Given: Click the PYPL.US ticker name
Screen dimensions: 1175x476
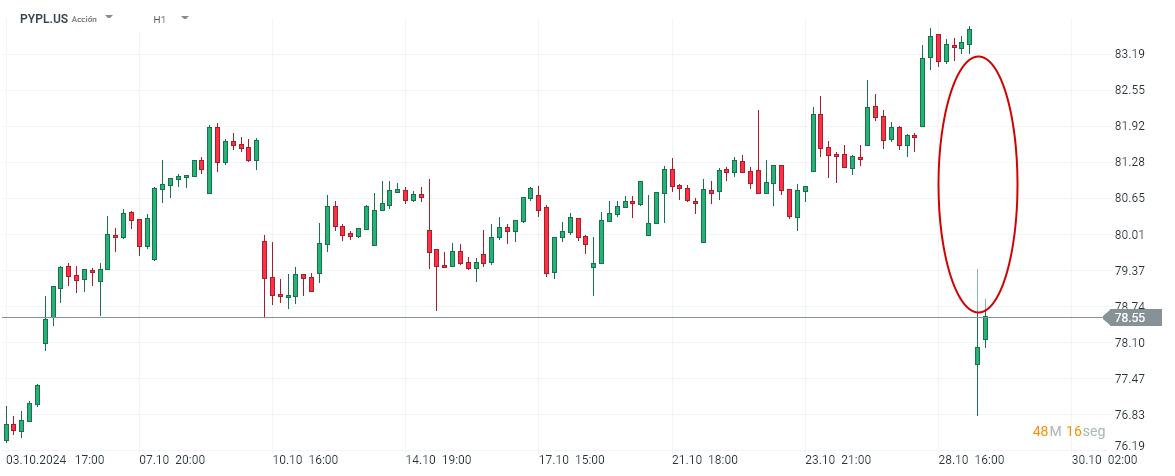Looking at the screenshot, I should pos(44,18).
